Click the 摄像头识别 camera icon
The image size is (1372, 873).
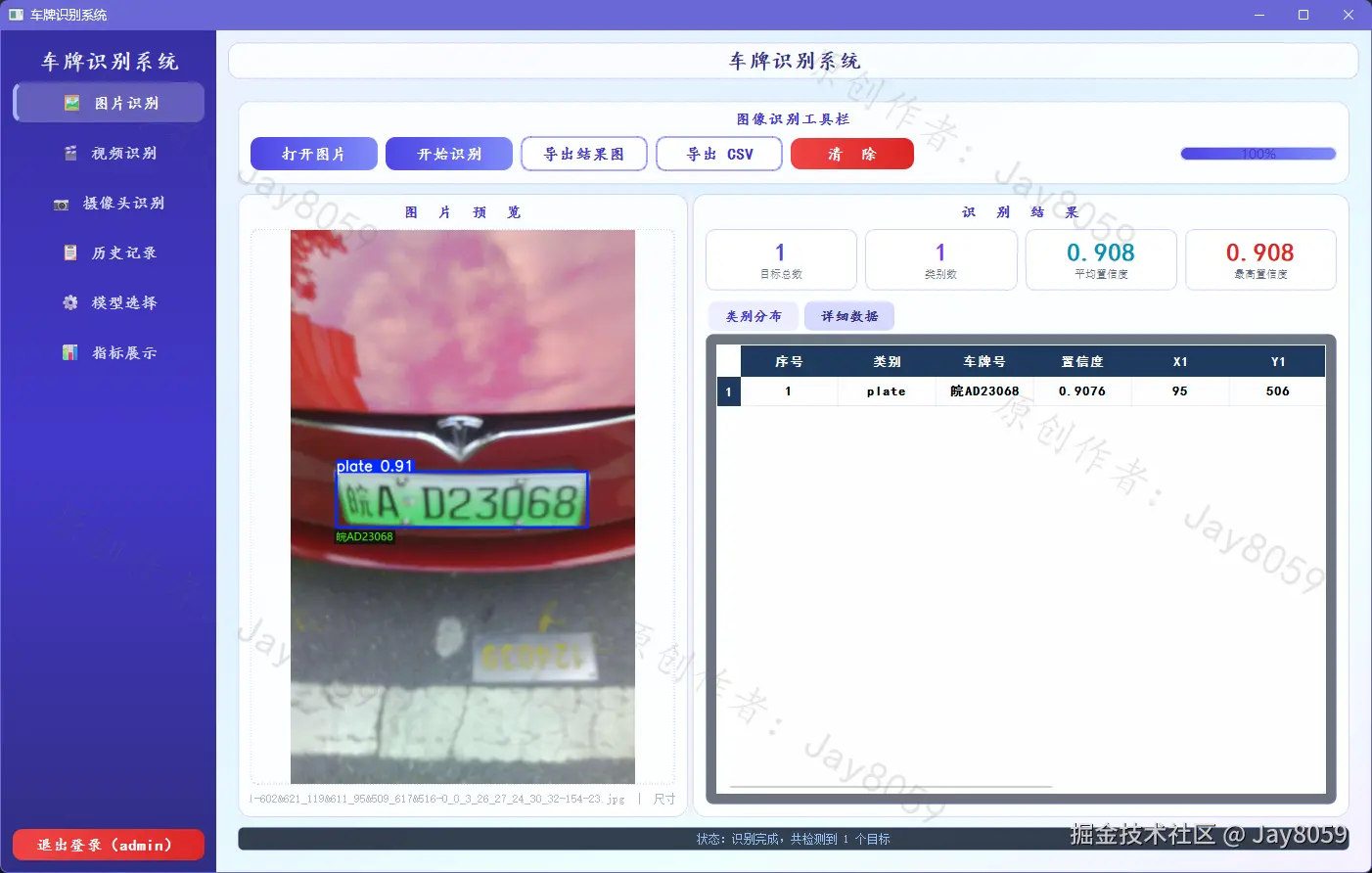(62, 204)
